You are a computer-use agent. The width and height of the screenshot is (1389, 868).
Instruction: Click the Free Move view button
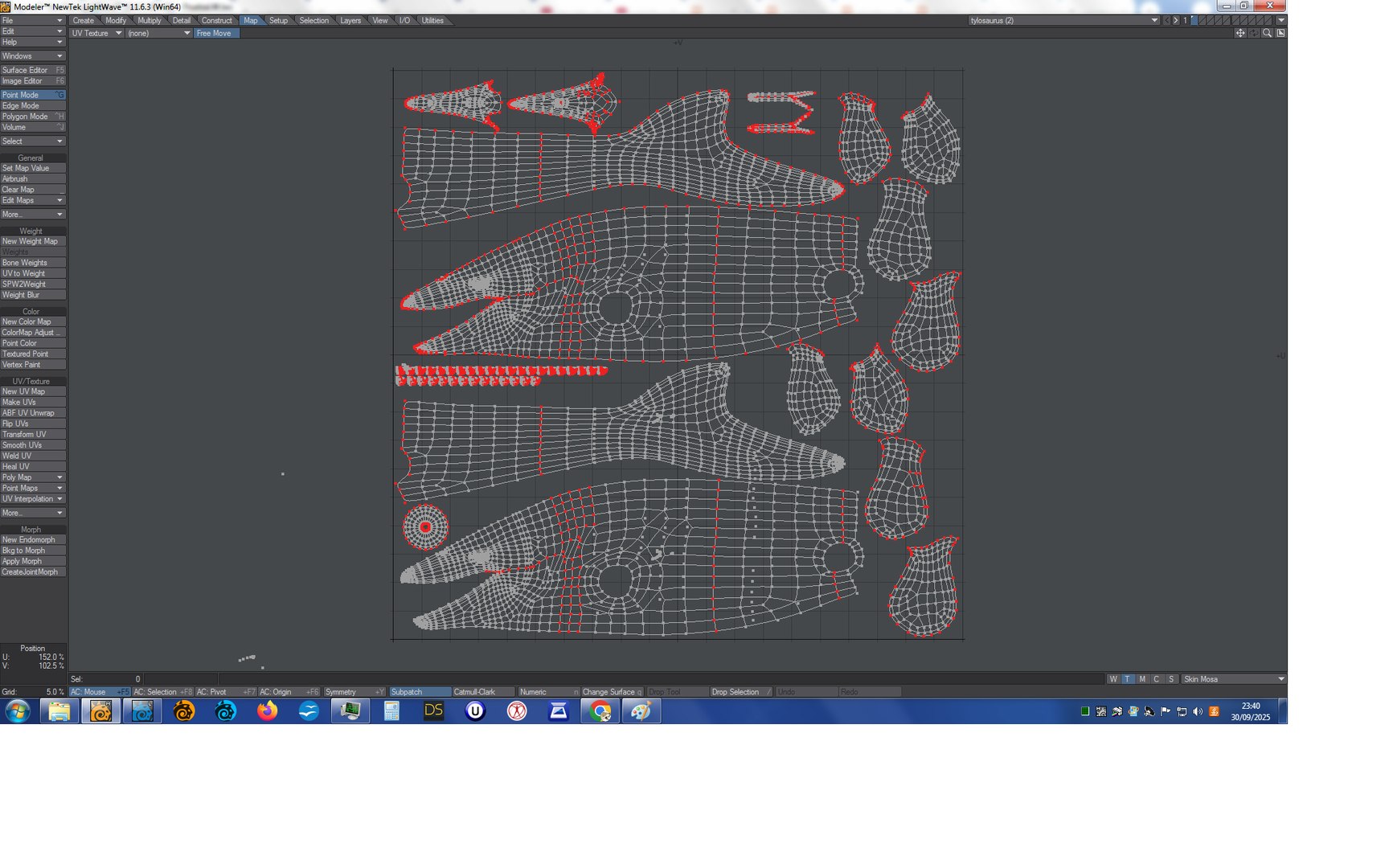click(216, 33)
